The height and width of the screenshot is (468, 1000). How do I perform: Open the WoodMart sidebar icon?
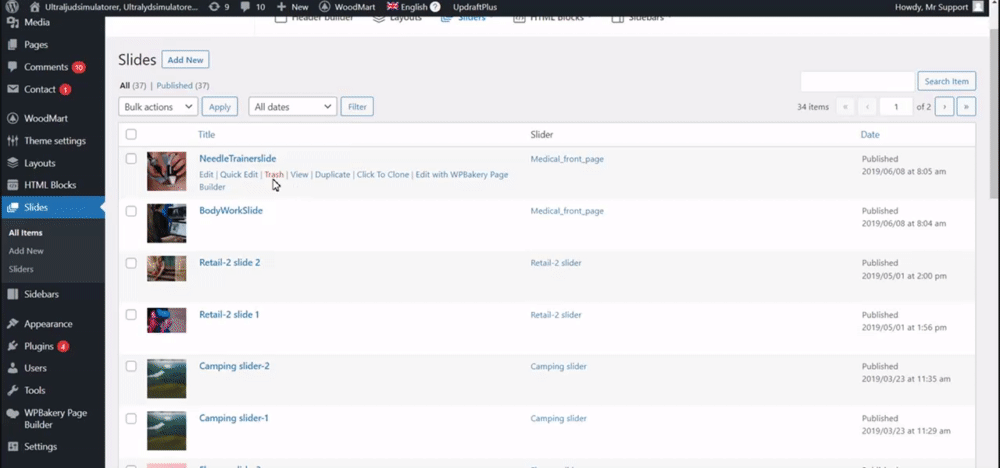(13, 119)
